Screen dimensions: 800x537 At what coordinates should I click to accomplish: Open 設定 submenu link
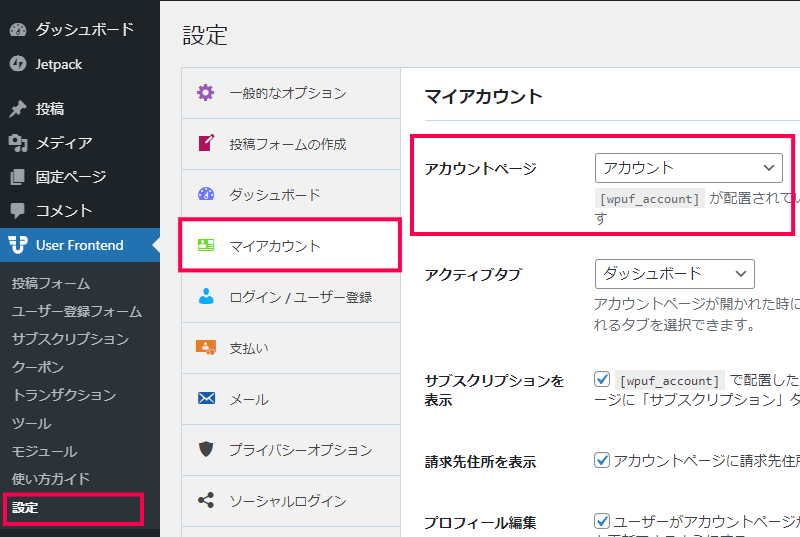pyautogui.click(x=25, y=508)
